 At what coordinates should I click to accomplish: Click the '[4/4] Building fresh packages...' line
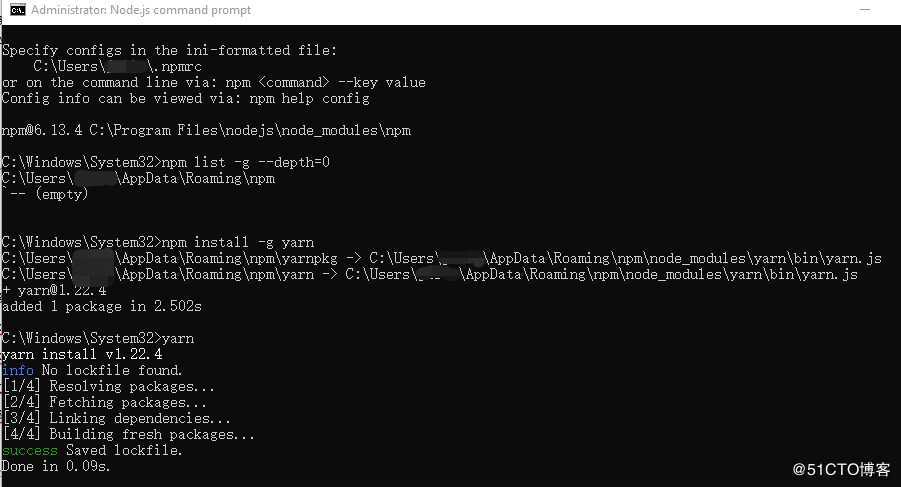pos(128,435)
